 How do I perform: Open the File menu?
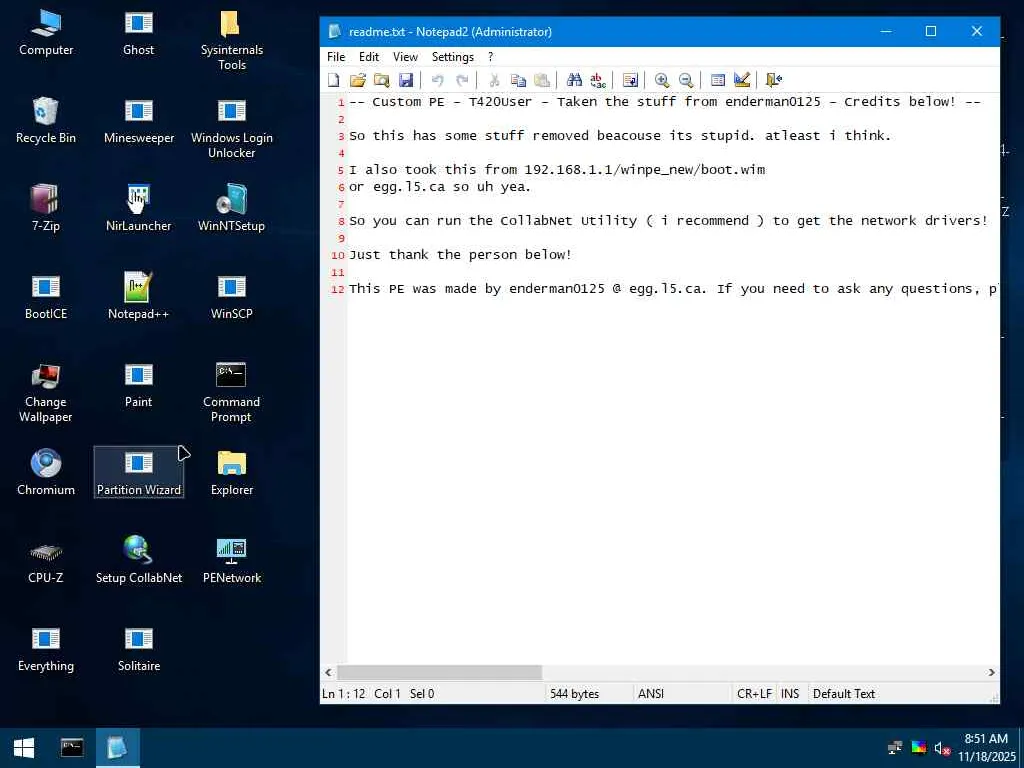point(336,57)
